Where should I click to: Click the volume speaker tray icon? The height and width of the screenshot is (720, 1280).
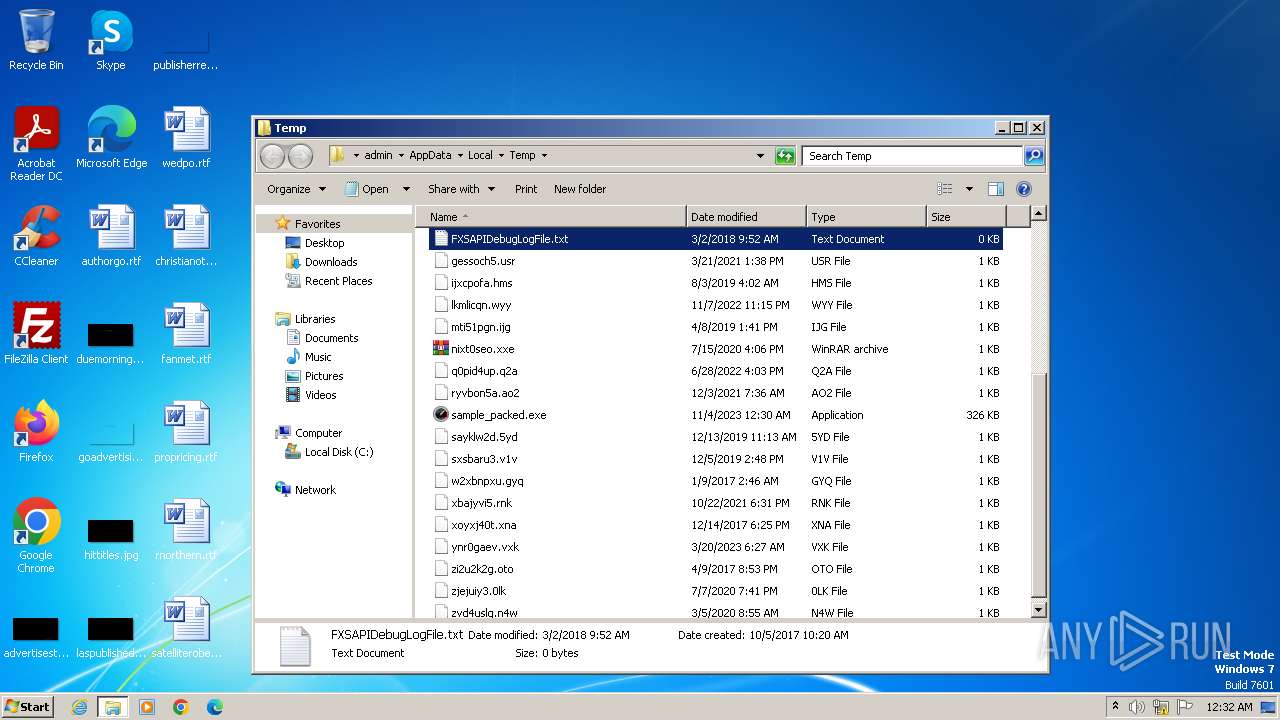point(1137,707)
